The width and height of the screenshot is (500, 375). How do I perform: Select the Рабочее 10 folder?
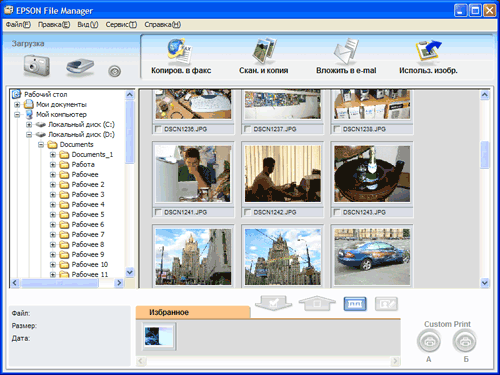click(90, 264)
